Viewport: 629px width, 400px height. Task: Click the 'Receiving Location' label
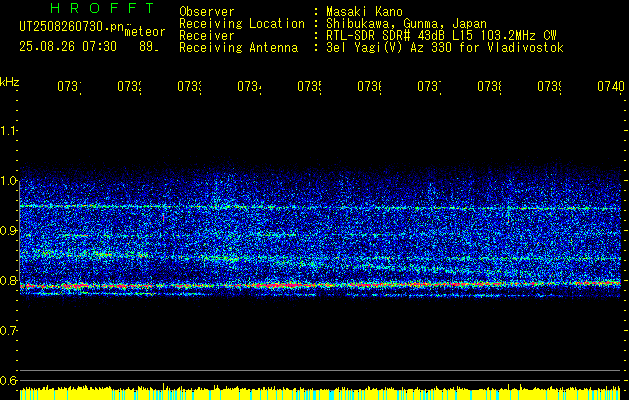(x=242, y=24)
